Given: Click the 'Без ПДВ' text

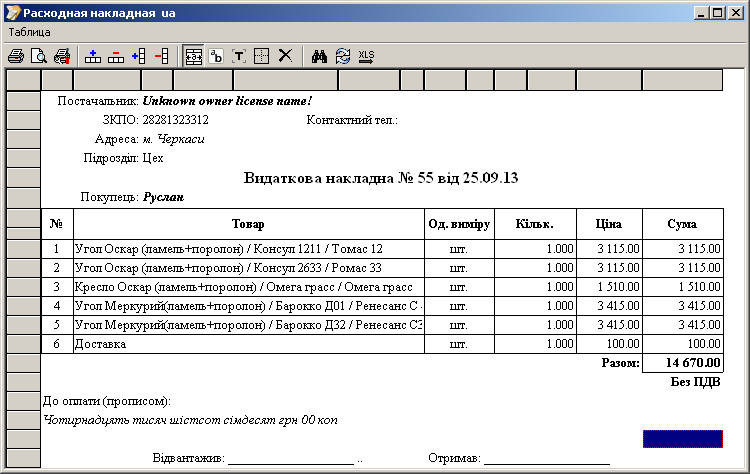Looking at the screenshot, I should [695, 382].
